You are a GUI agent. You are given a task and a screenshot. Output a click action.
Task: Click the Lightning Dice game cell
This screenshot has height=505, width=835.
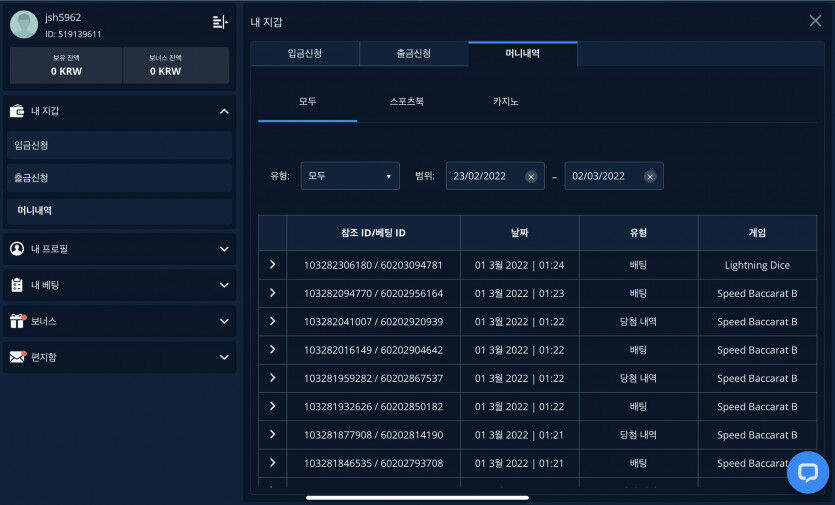pyautogui.click(x=757, y=265)
